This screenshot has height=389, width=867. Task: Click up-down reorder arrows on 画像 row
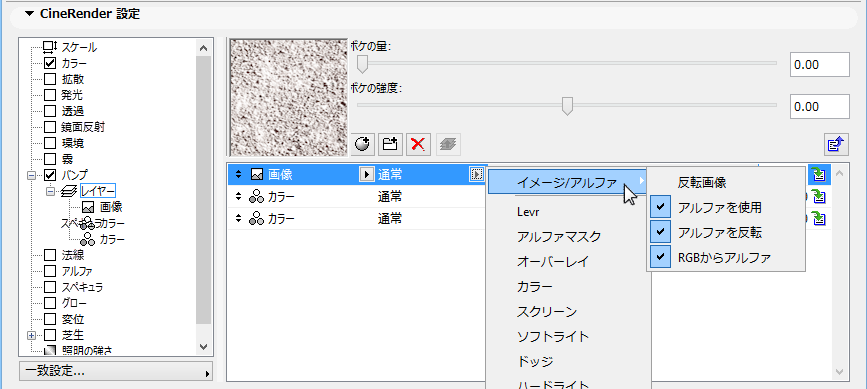tap(238, 175)
